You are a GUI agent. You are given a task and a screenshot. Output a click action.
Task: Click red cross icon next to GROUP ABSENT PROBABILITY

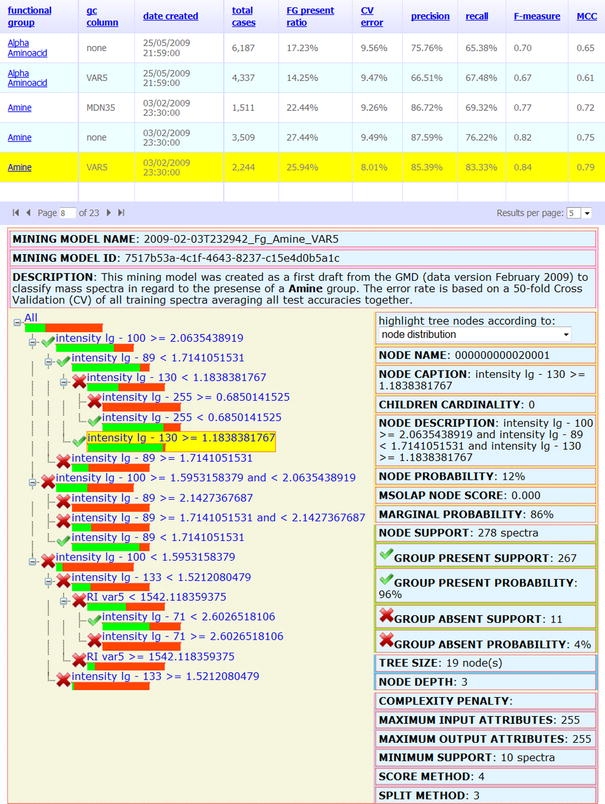pyautogui.click(x=386, y=640)
